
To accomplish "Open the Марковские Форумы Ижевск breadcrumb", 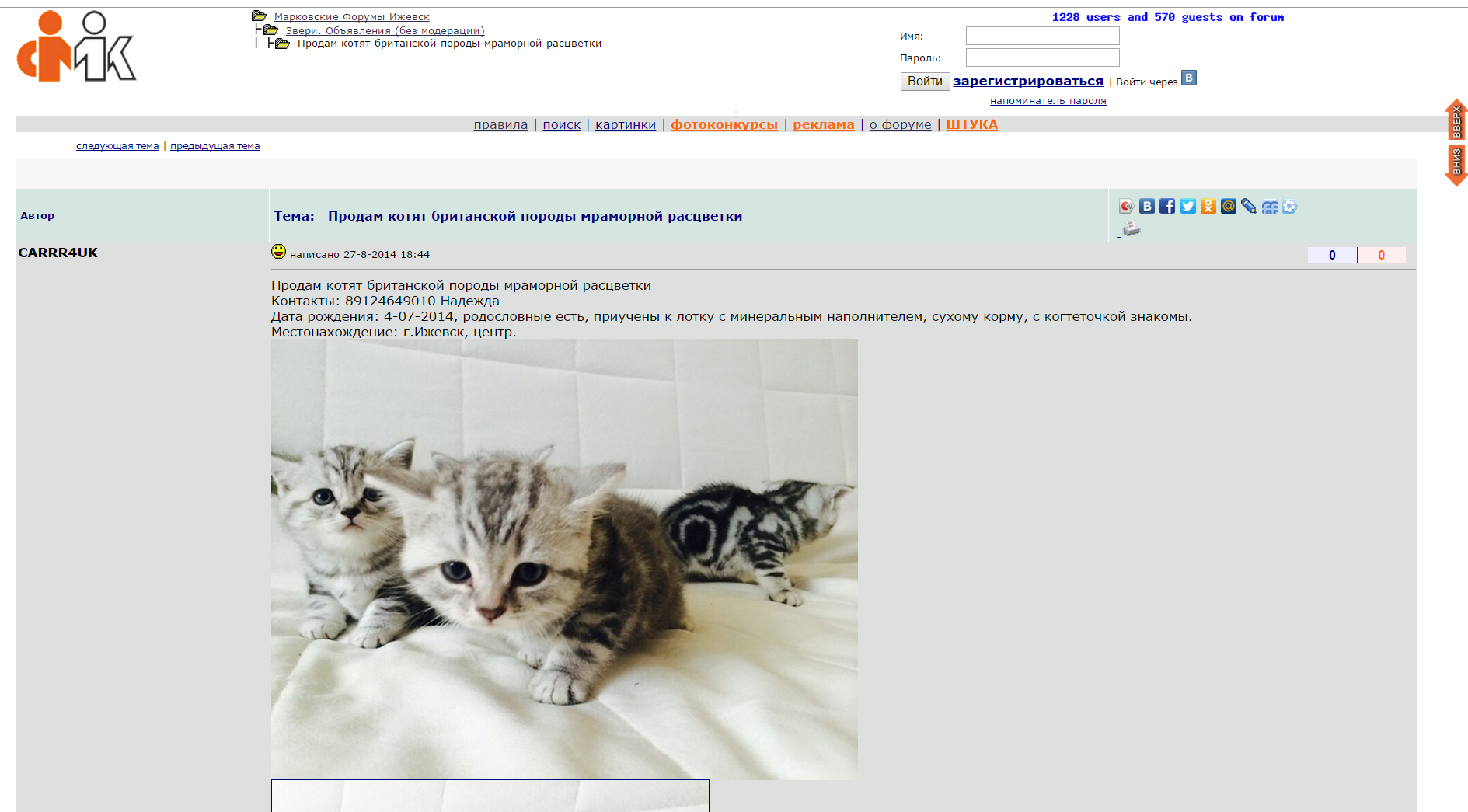I will tap(351, 16).
